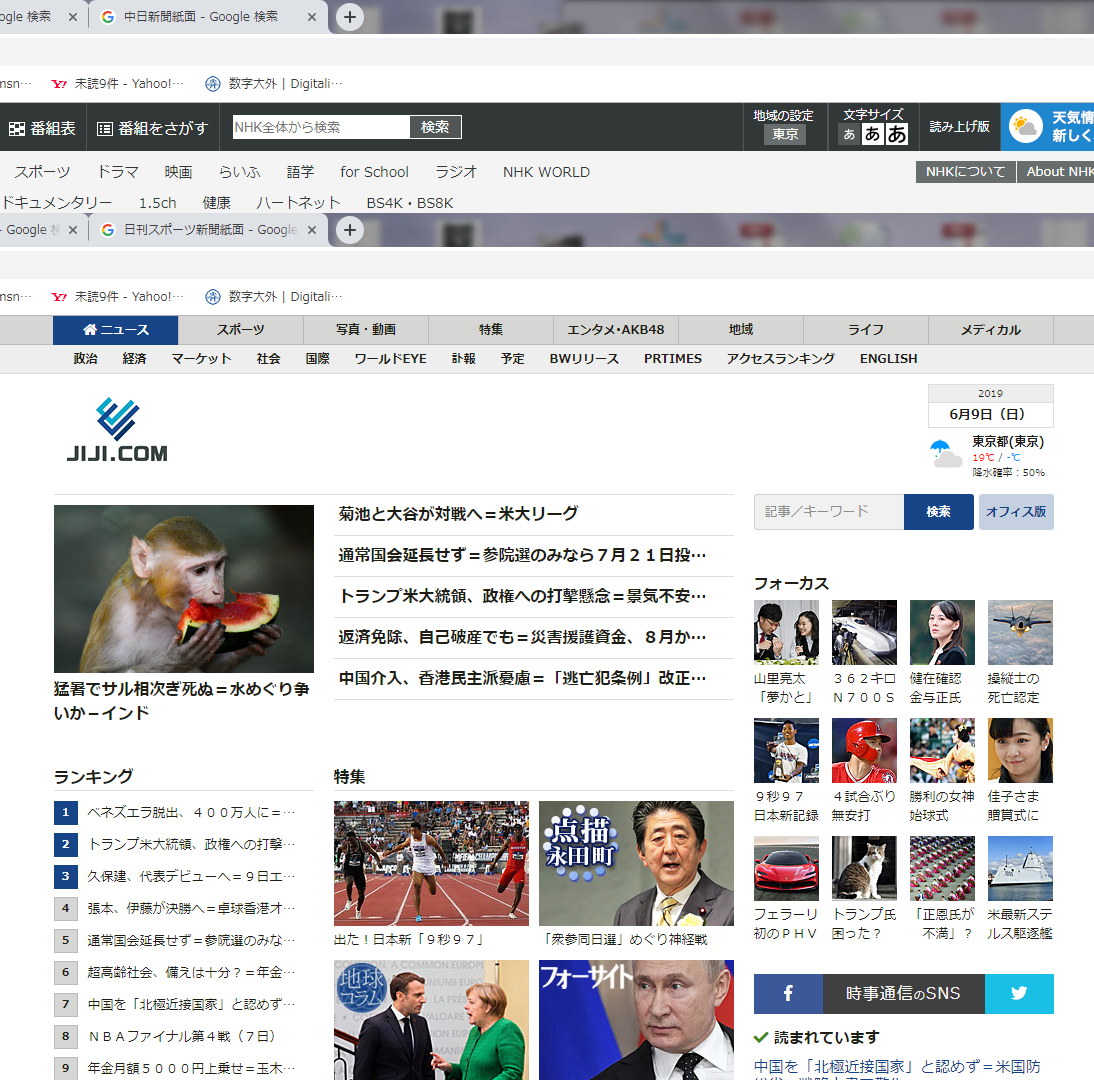Open focus thumbnail 9秒97 日本新記録
Screen dimensions: 1094x1080
[x=786, y=751]
